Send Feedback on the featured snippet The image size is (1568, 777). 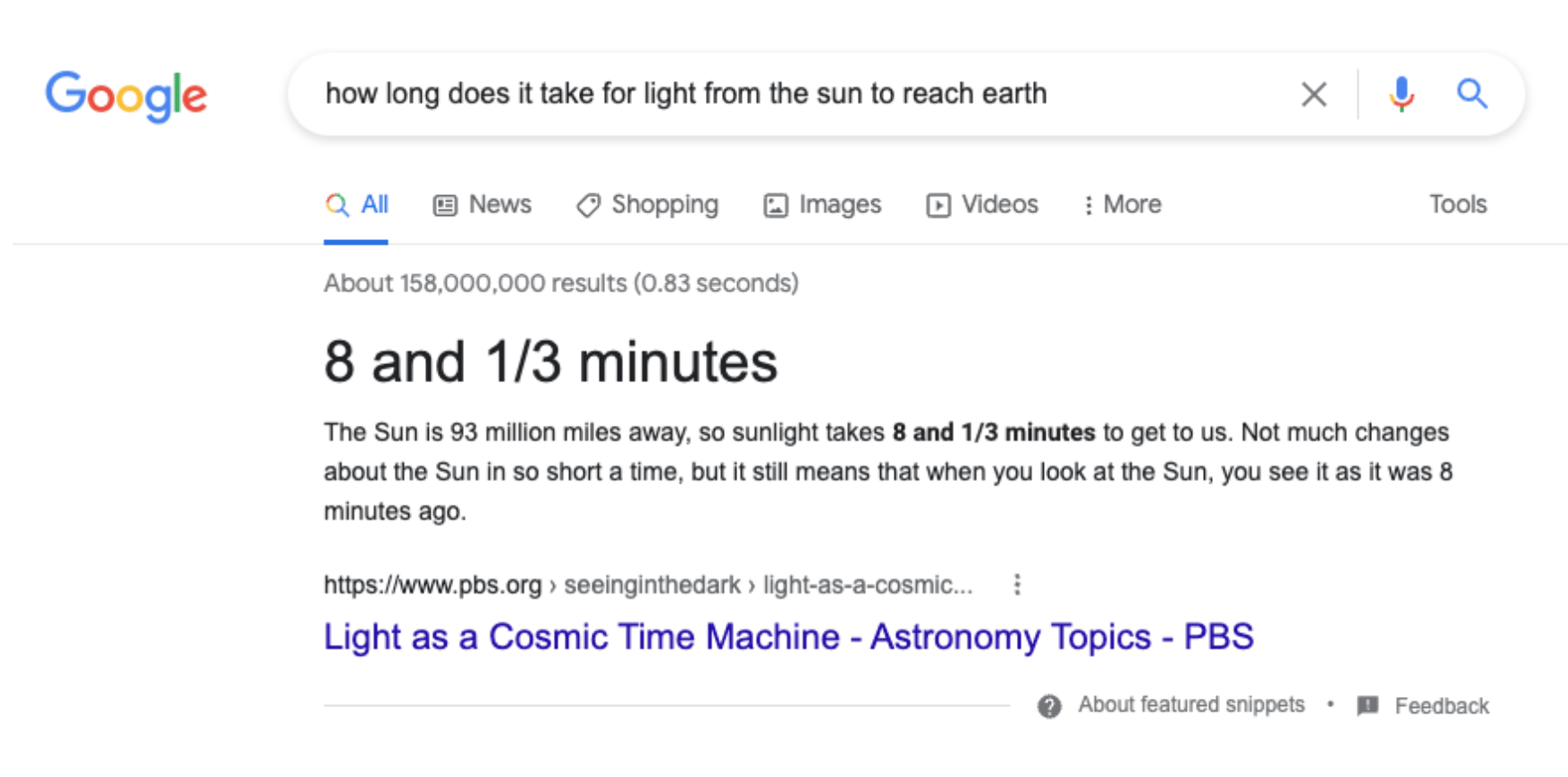1441,706
